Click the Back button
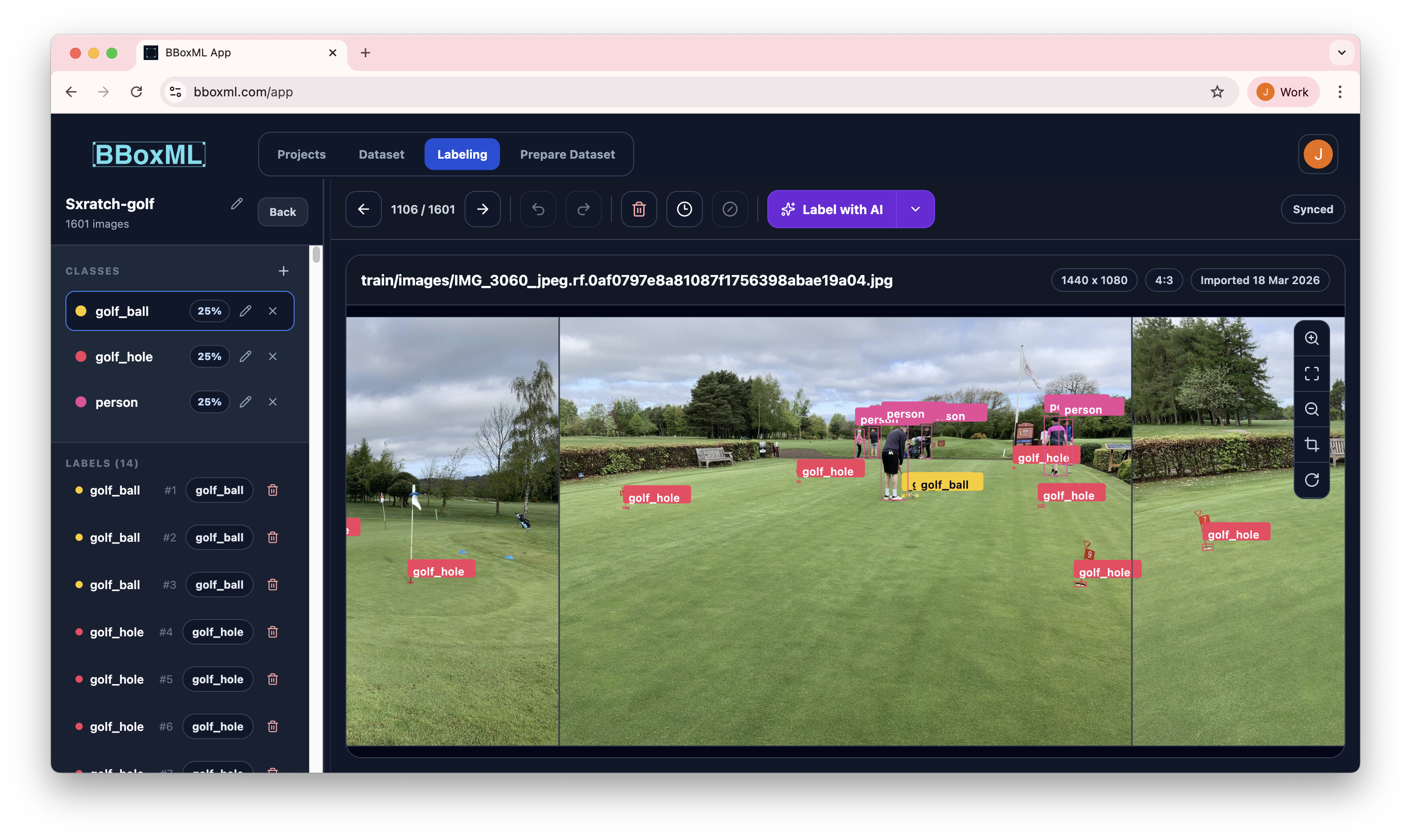The height and width of the screenshot is (840, 1411). click(282, 211)
